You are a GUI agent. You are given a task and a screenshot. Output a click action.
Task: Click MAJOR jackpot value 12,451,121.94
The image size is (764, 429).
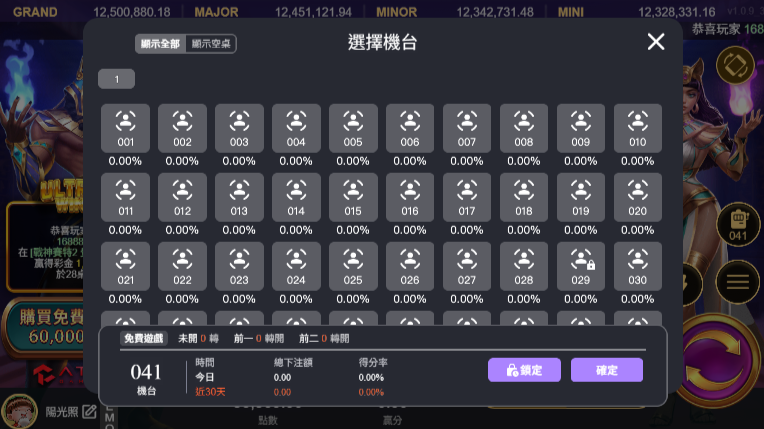tap(313, 12)
